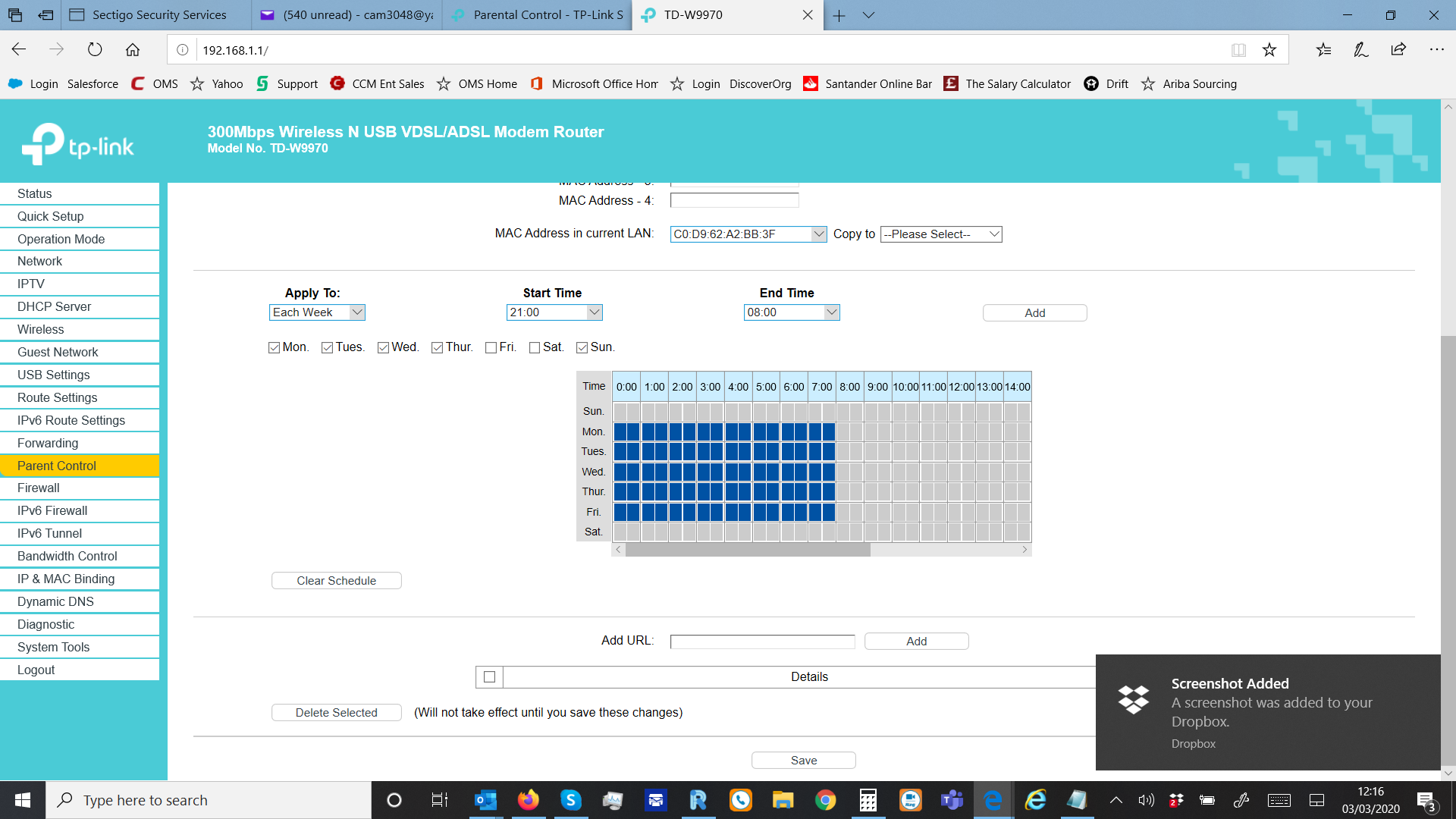The image size is (1456, 819).
Task: Click the Clear Schedule button
Action: [x=336, y=581]
